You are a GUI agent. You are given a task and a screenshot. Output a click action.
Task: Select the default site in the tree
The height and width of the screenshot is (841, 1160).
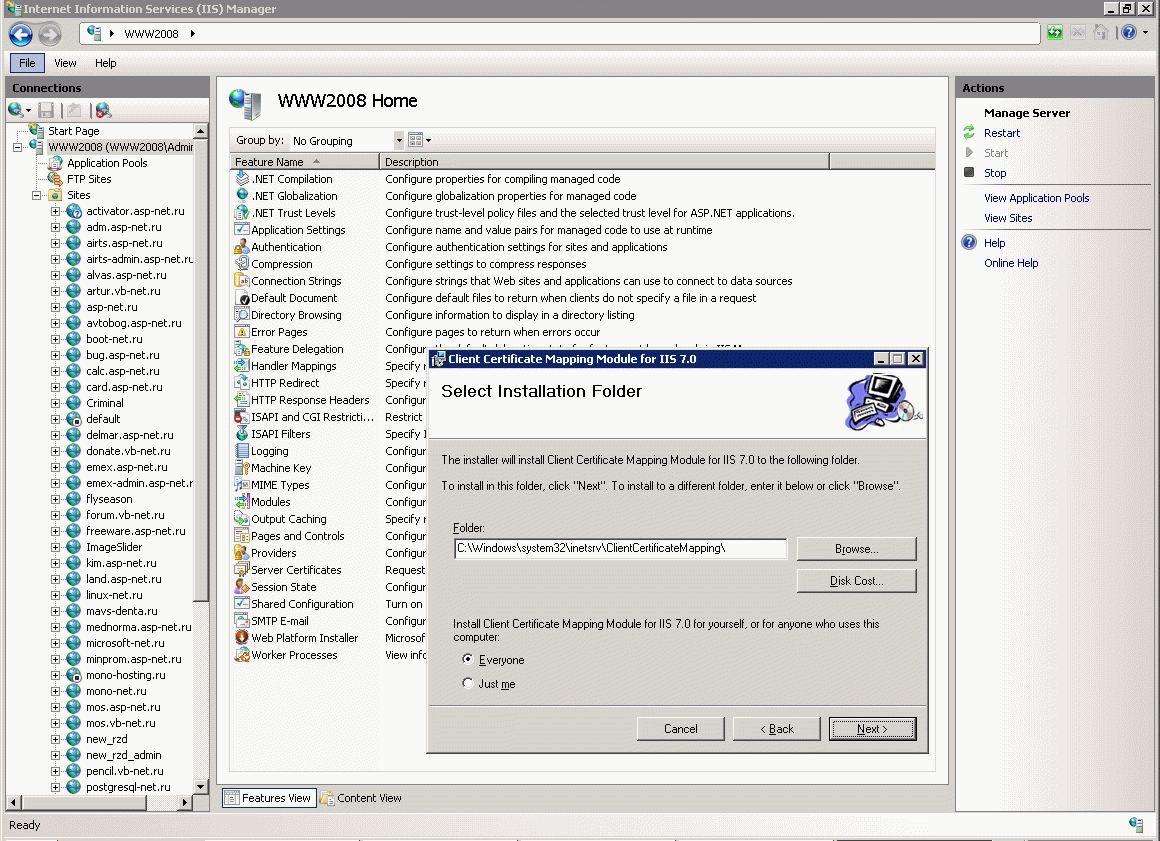pos(103,419)
